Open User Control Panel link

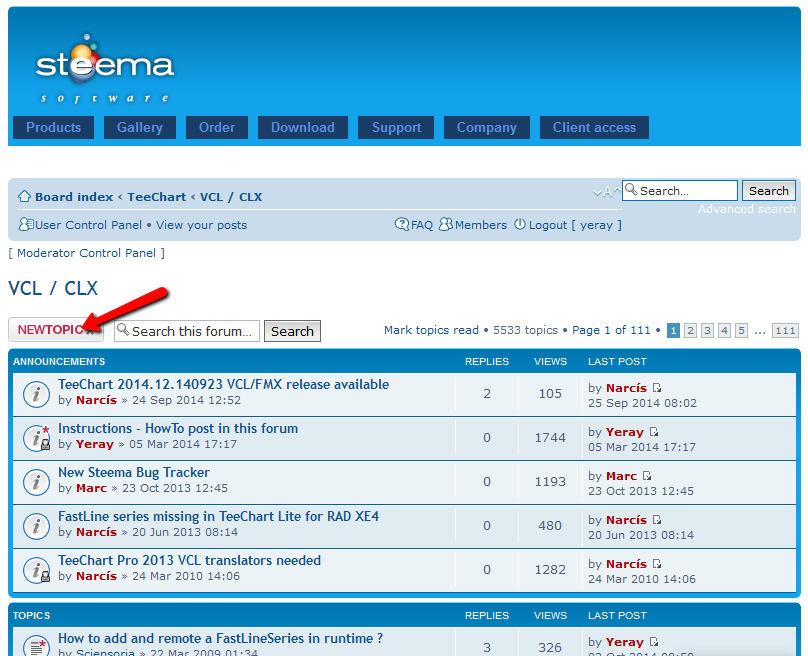click(x=88, y=225)
